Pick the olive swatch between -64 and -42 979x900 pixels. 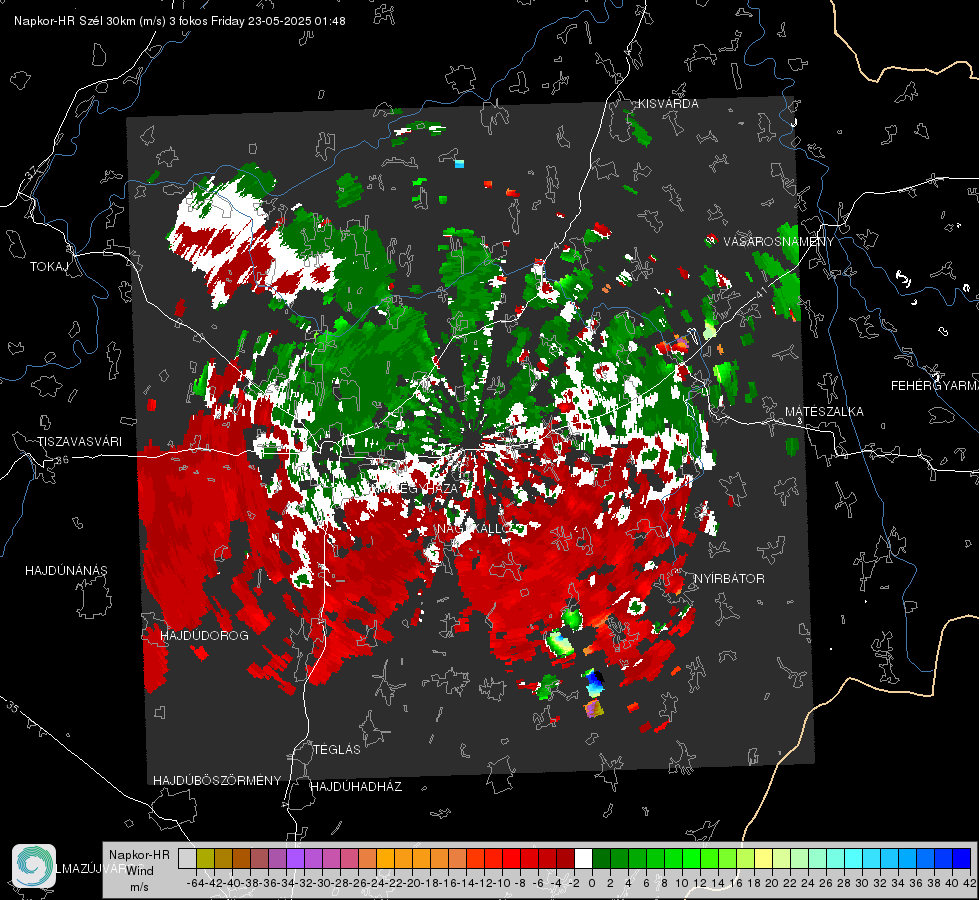point(205,859)
